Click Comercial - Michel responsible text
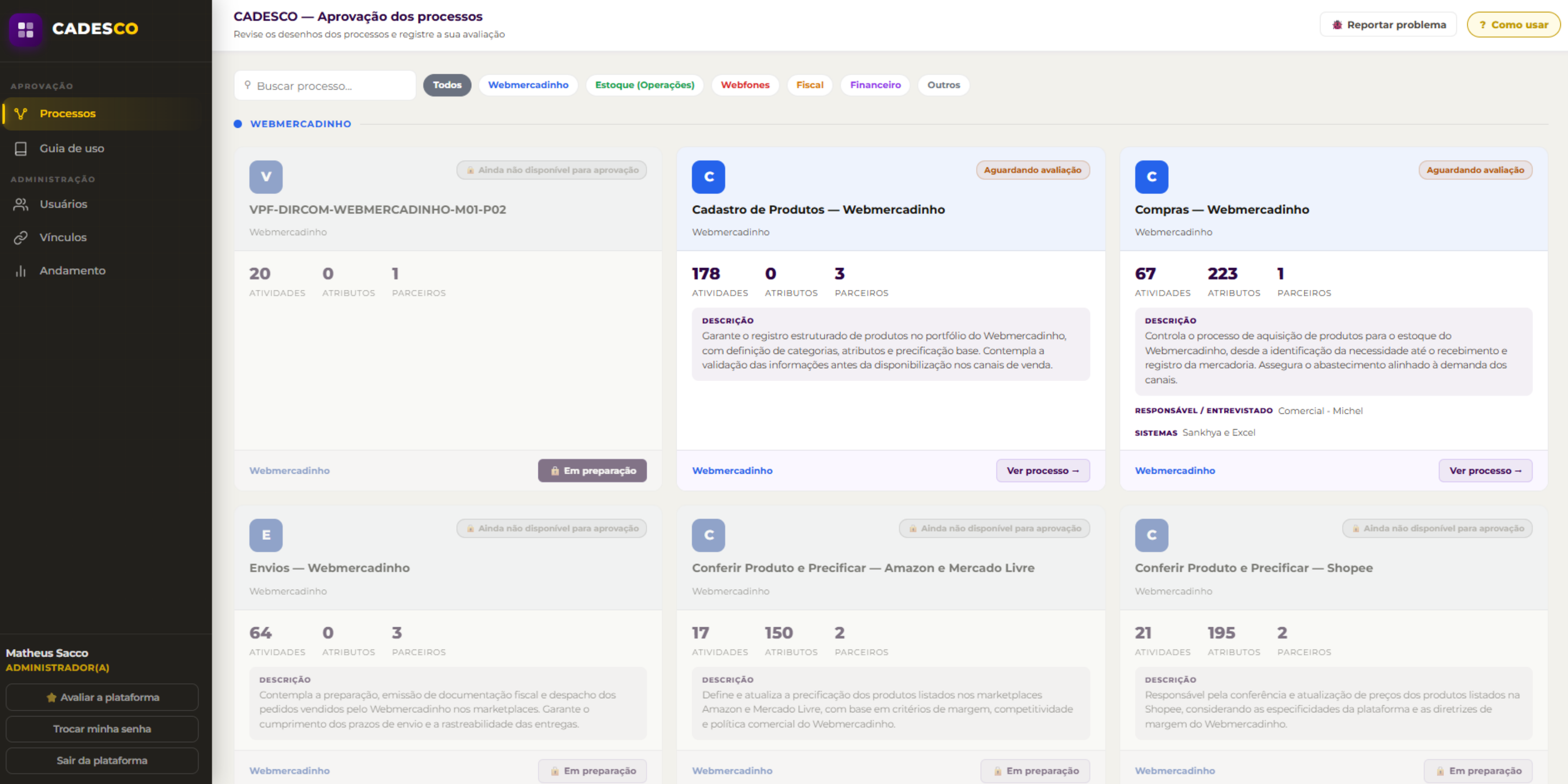This screenshot has height=784, width=1568. click(1319, 411)
